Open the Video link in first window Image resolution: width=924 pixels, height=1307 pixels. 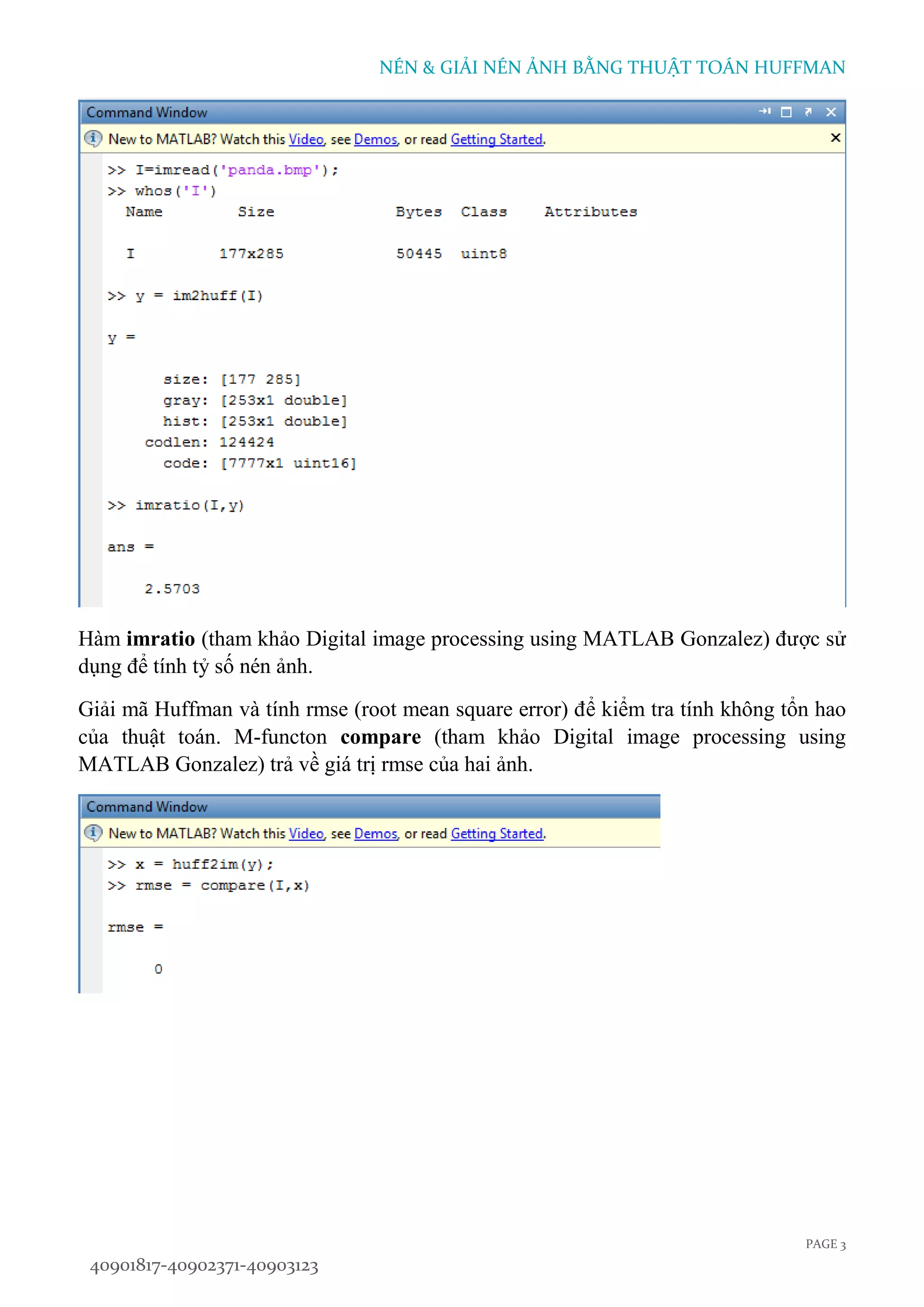(306, 139)
